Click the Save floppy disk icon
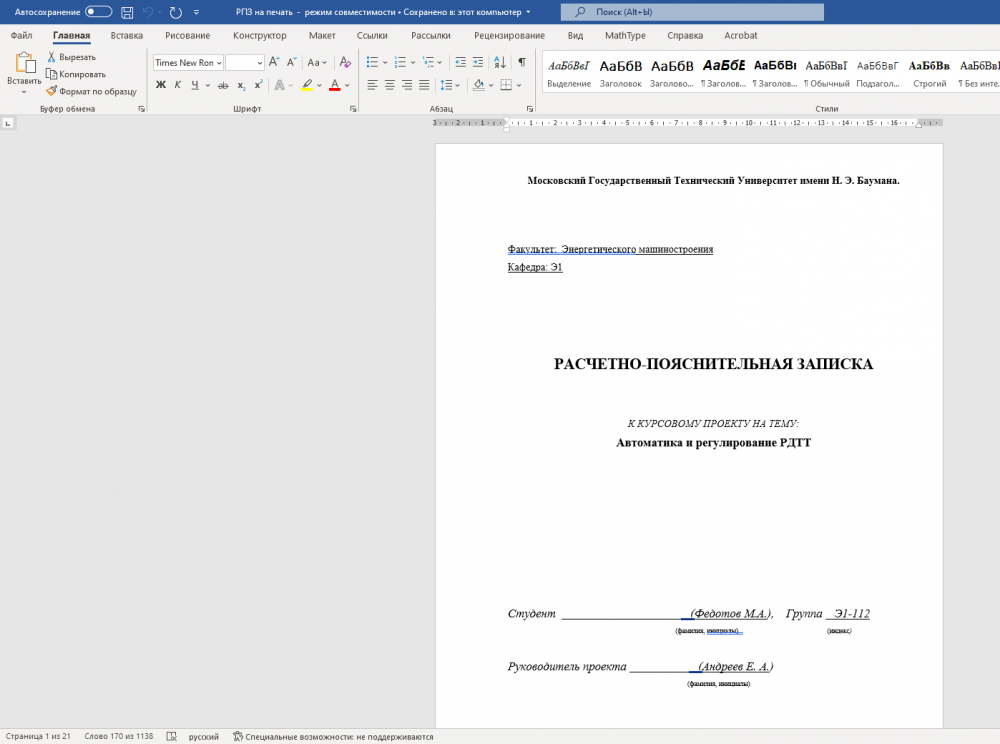1000x744 pixels. pyautogui.click(x=127, y=12)
